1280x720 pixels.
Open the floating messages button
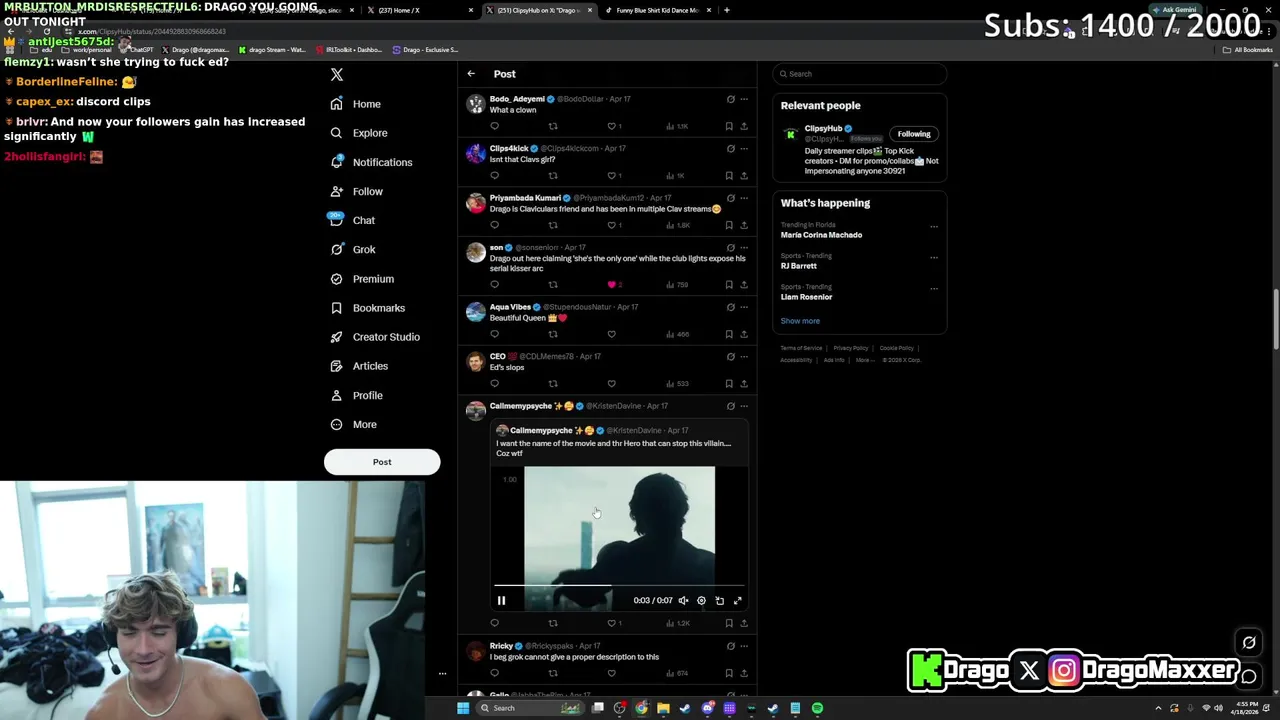pyautogui.click(x=1249, y=677)
